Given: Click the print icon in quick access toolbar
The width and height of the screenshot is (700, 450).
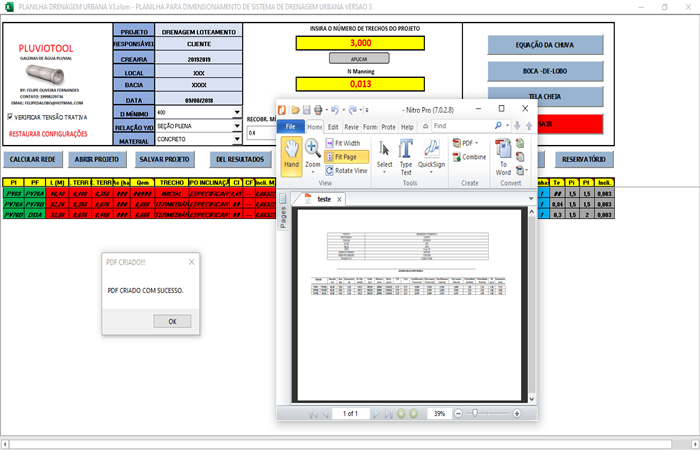Looking at the screenshot, I should pos(318,109).
